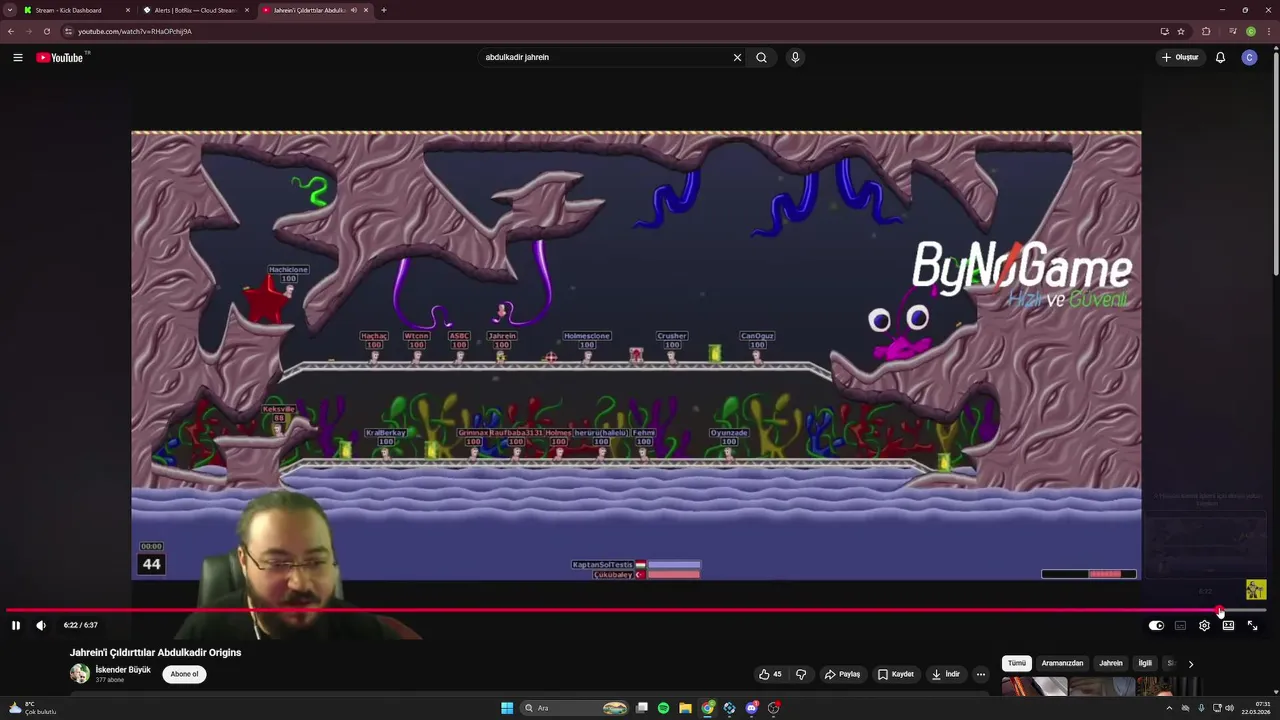Like the video
1280x720 pixels.
tap(770, 674)
